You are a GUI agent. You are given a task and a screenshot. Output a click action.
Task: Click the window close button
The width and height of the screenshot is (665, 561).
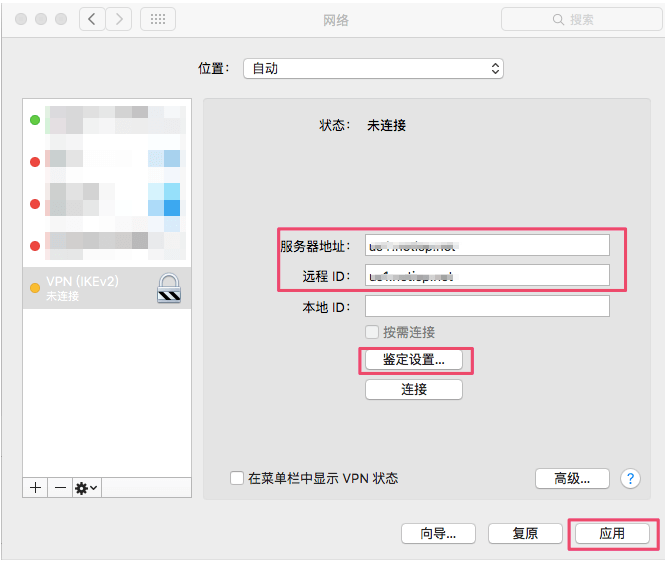pyautogui.click(x=21, y=19)
